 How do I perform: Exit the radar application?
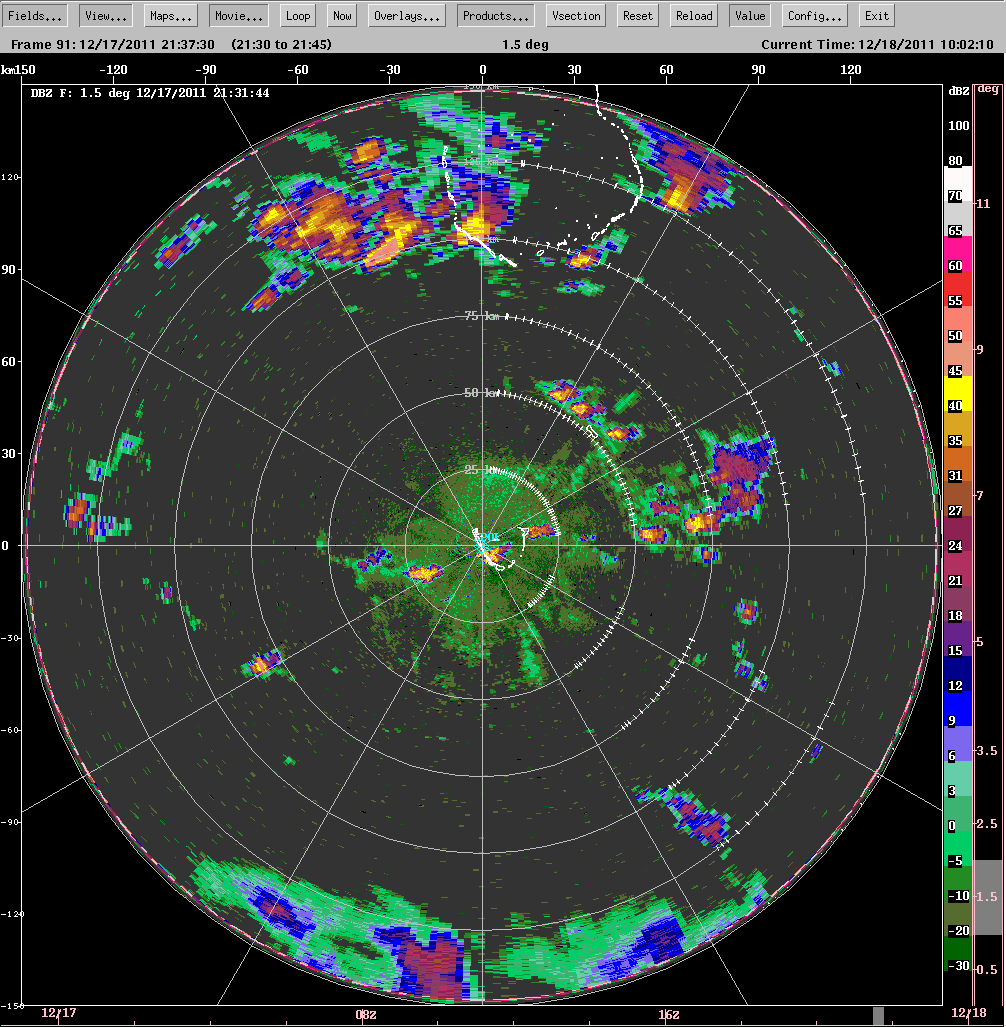pyautogui.click(x=875, y=15)
